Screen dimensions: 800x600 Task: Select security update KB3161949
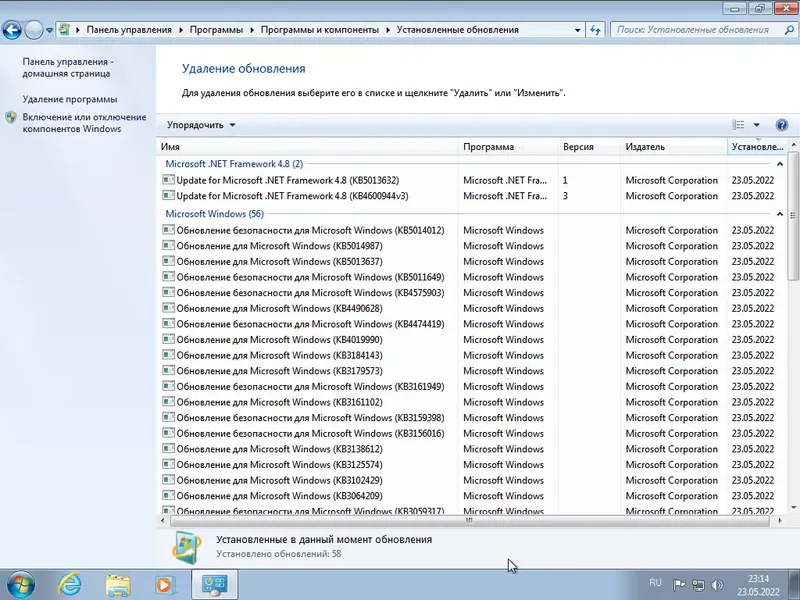pos(310,386)
